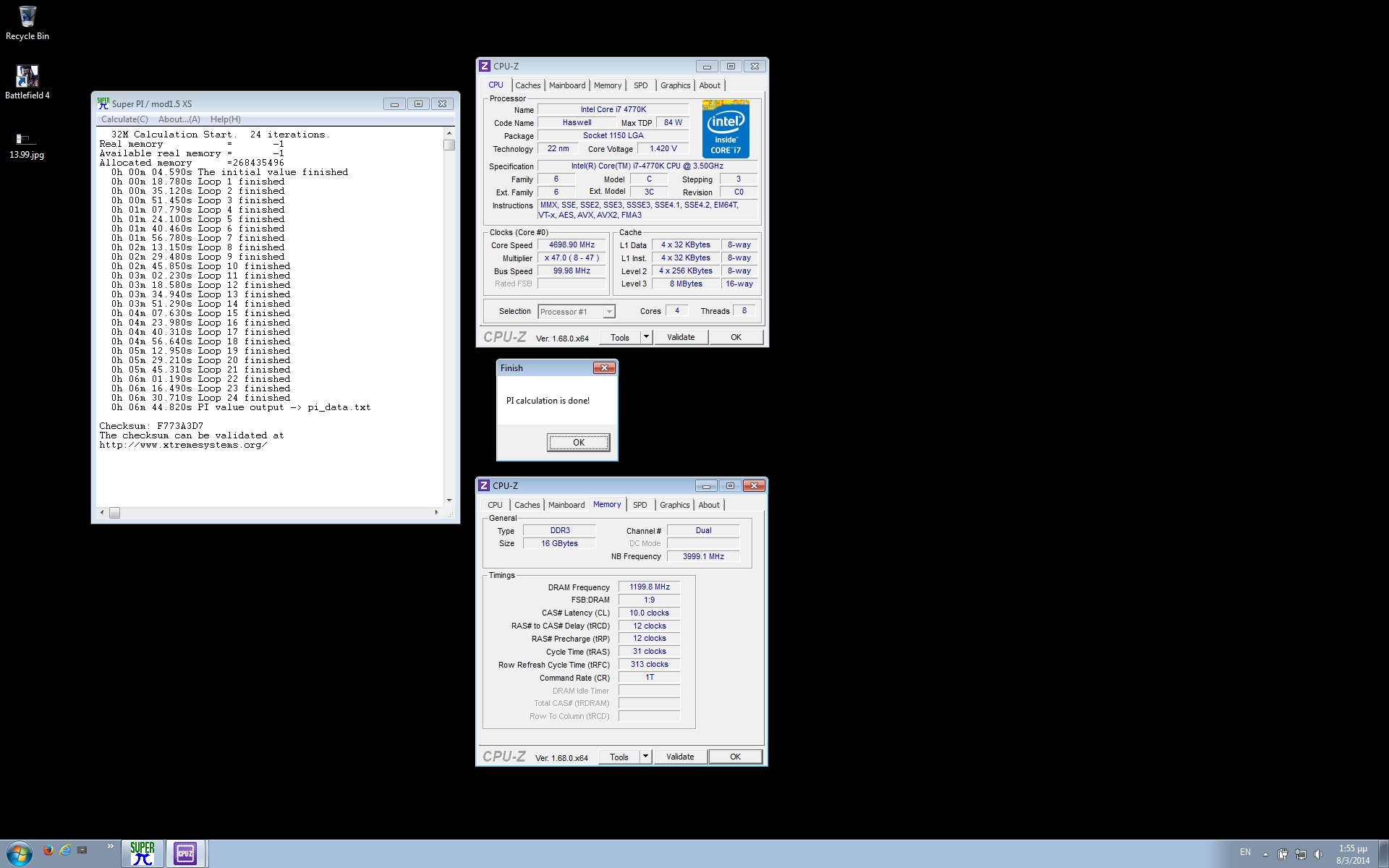Click Tools button in upper CPU-Z

620,337
